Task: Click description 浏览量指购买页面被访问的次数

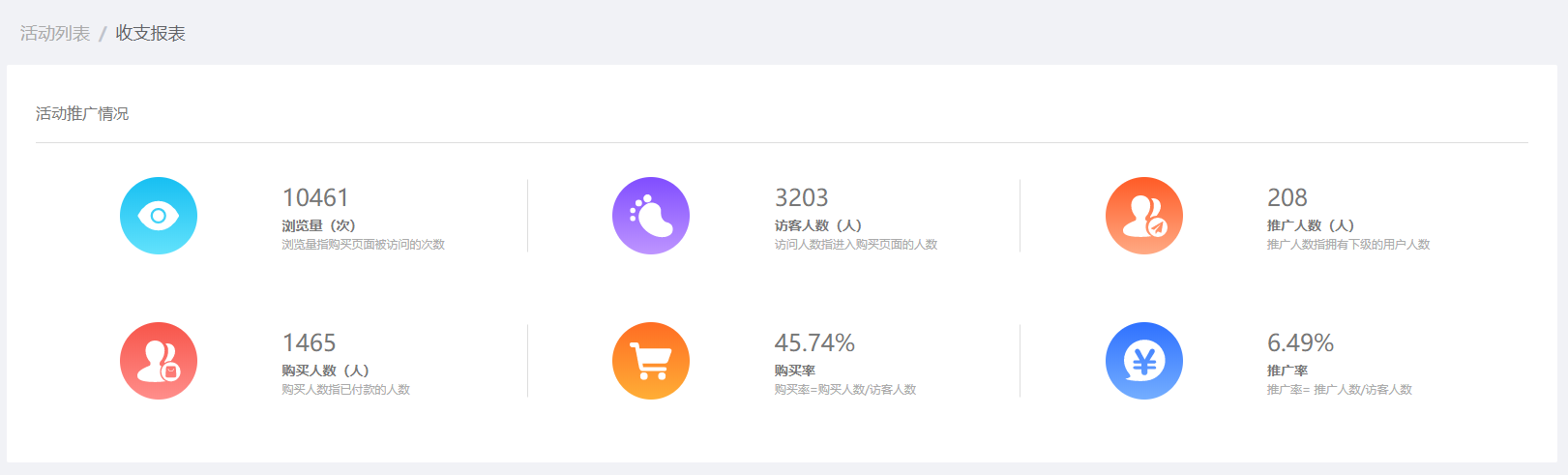Action: (x=364, y=245)
